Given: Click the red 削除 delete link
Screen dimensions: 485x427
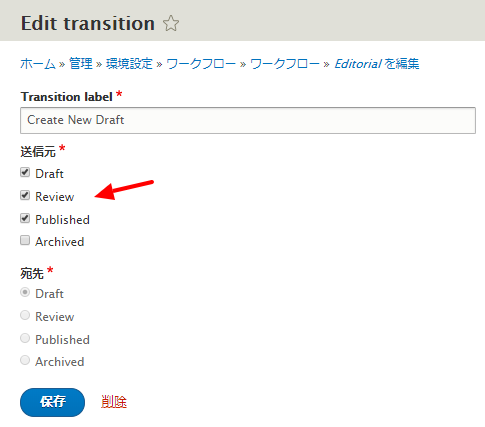Looking at the screenshot, I should point(114,402).
